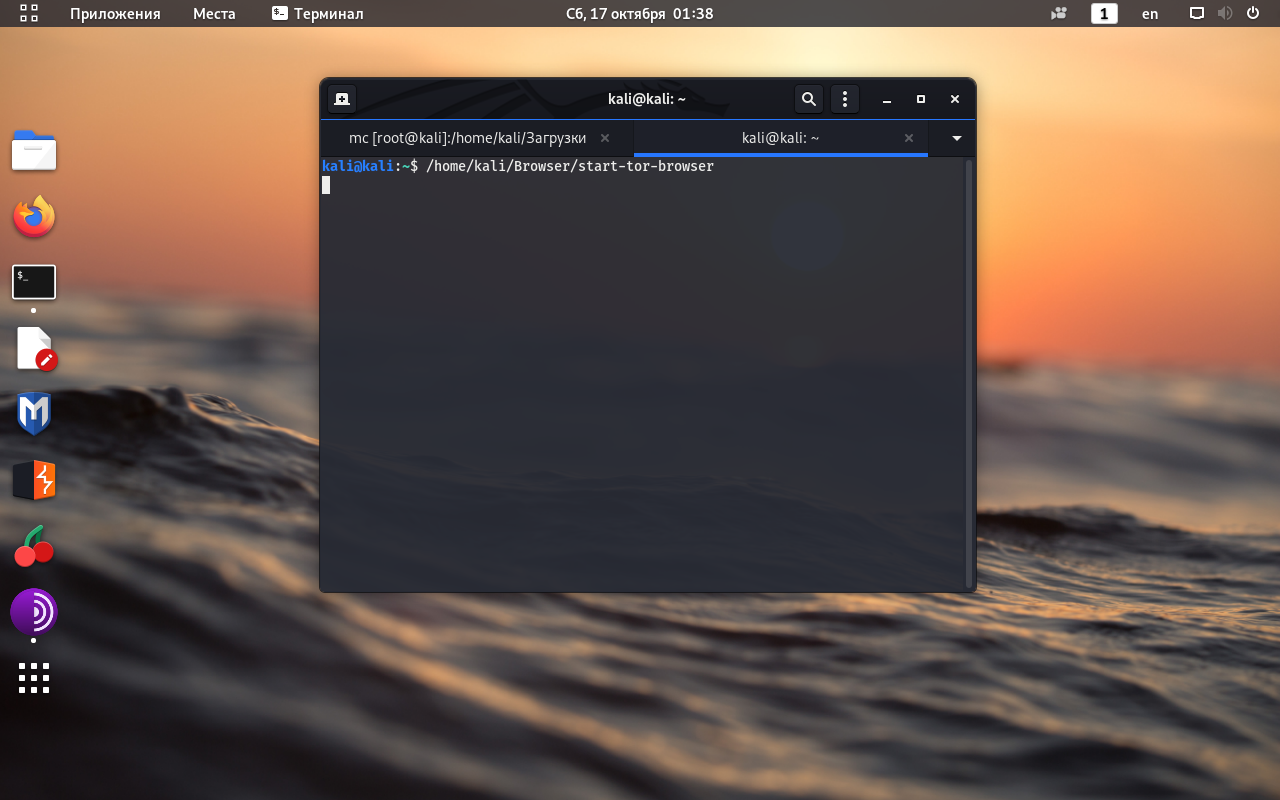Open the power menu icon

click(x=1253, y=13)
